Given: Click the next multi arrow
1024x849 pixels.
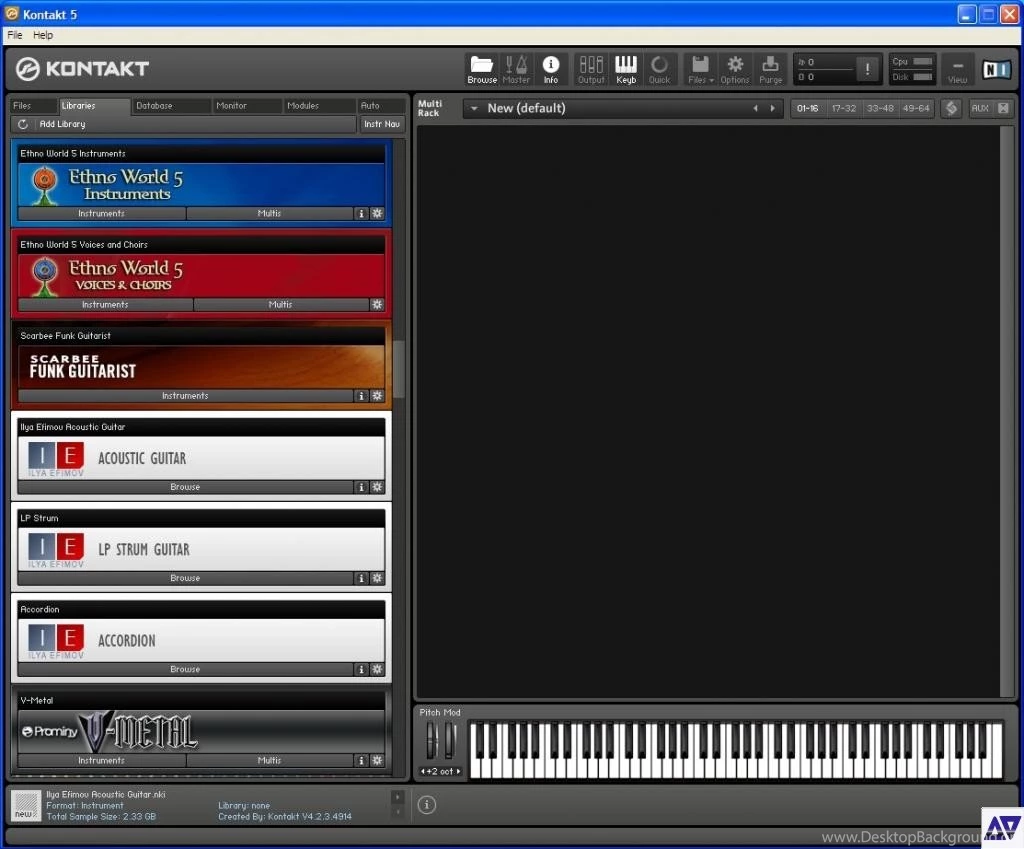Looking at the screenshot, I should pos(771,108).
